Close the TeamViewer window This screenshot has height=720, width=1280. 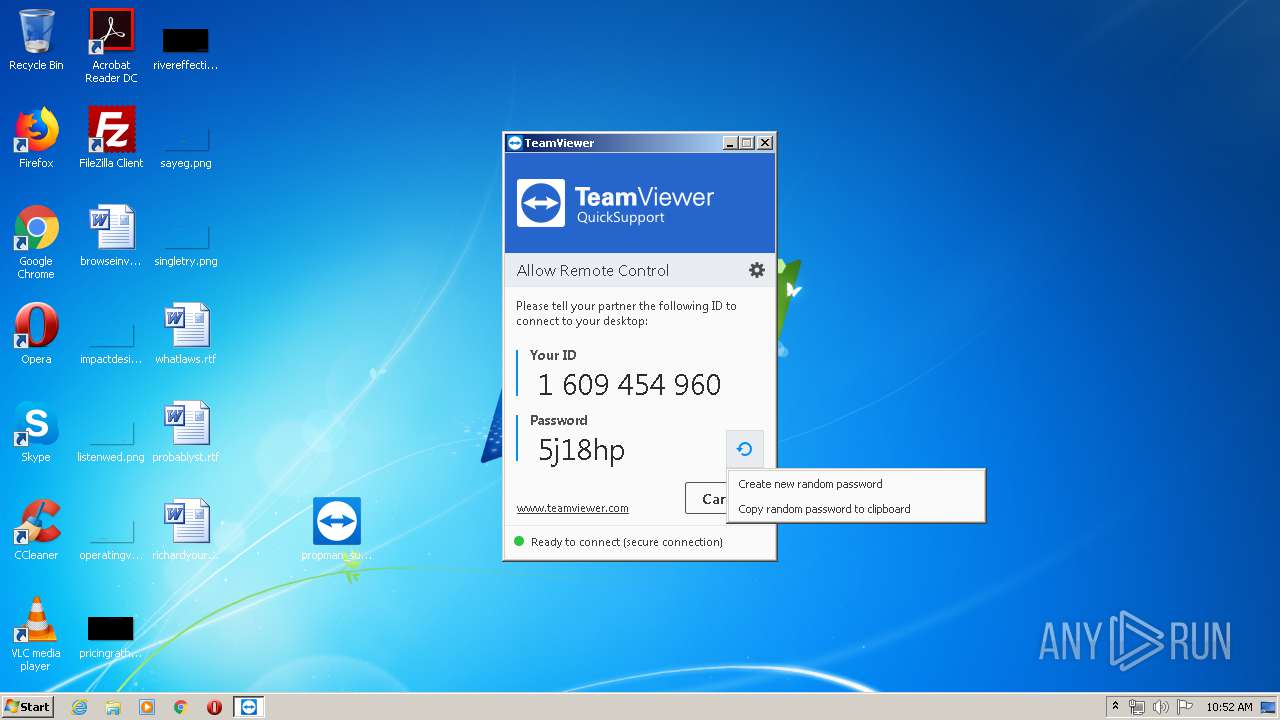(765, 143)
